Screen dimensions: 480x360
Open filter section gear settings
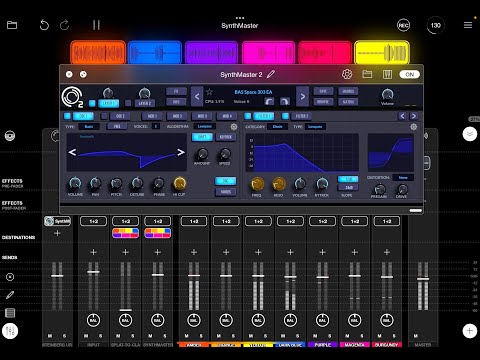[x=414, y=127]
